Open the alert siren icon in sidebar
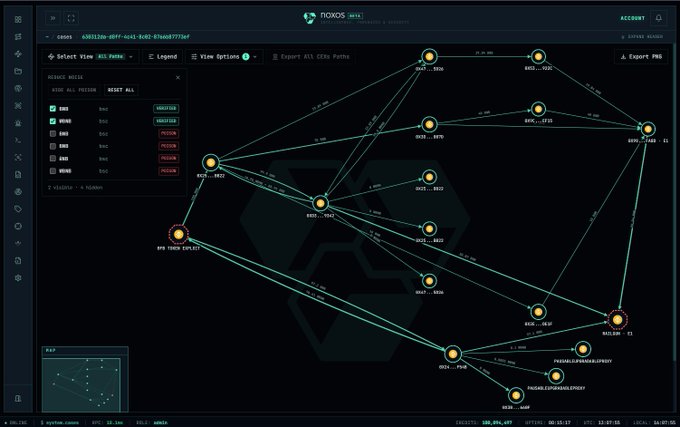This screenshot has height=427, width=680. point(18,123)
